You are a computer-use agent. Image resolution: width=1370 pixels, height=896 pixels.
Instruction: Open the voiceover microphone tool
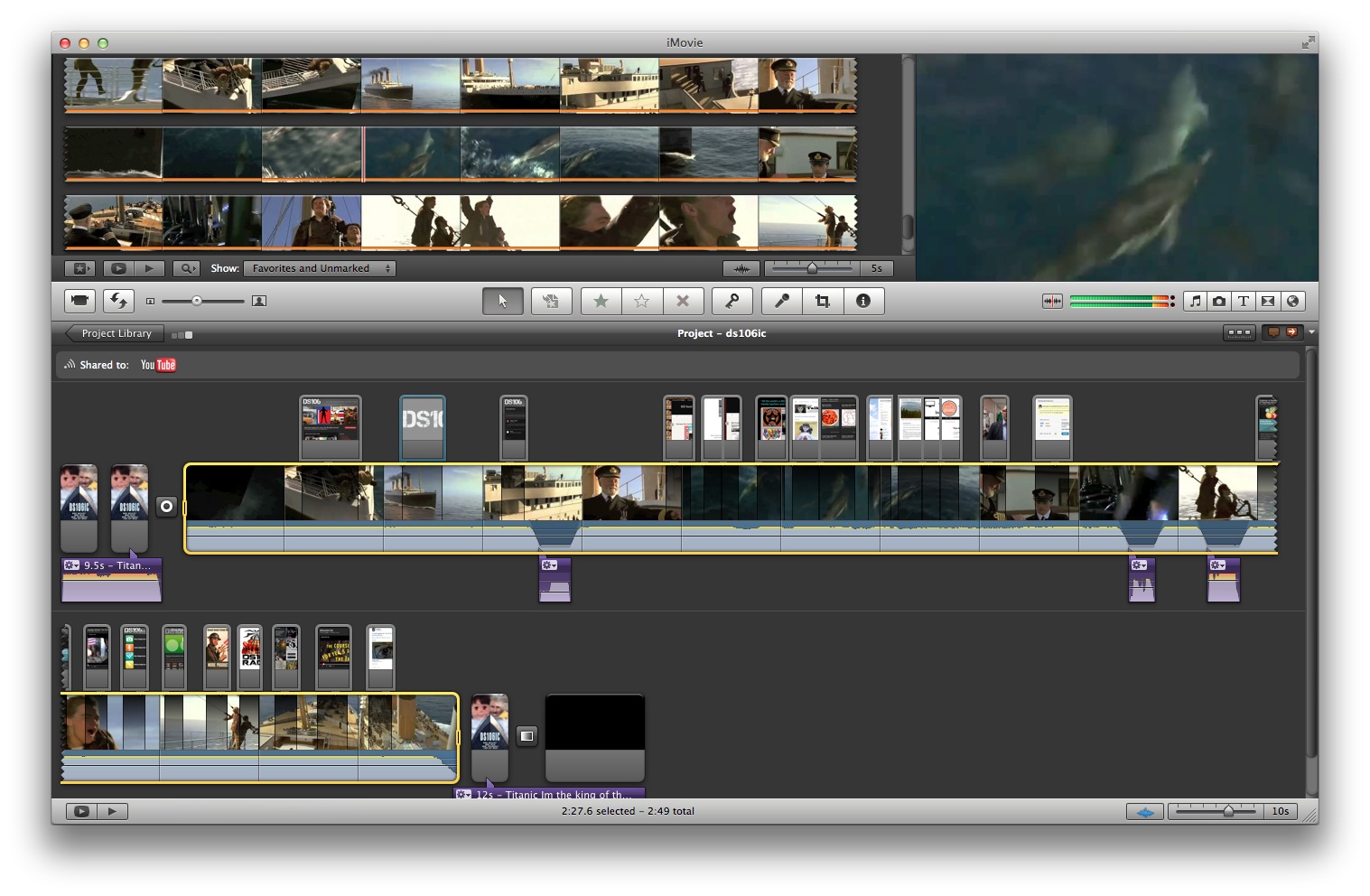click(x=782, y=301)
